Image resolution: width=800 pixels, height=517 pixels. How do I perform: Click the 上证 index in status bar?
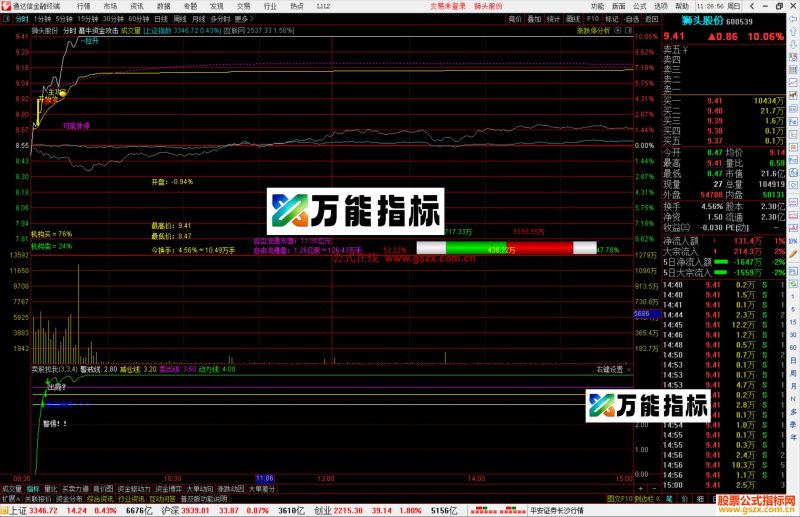tap(18, 510)
